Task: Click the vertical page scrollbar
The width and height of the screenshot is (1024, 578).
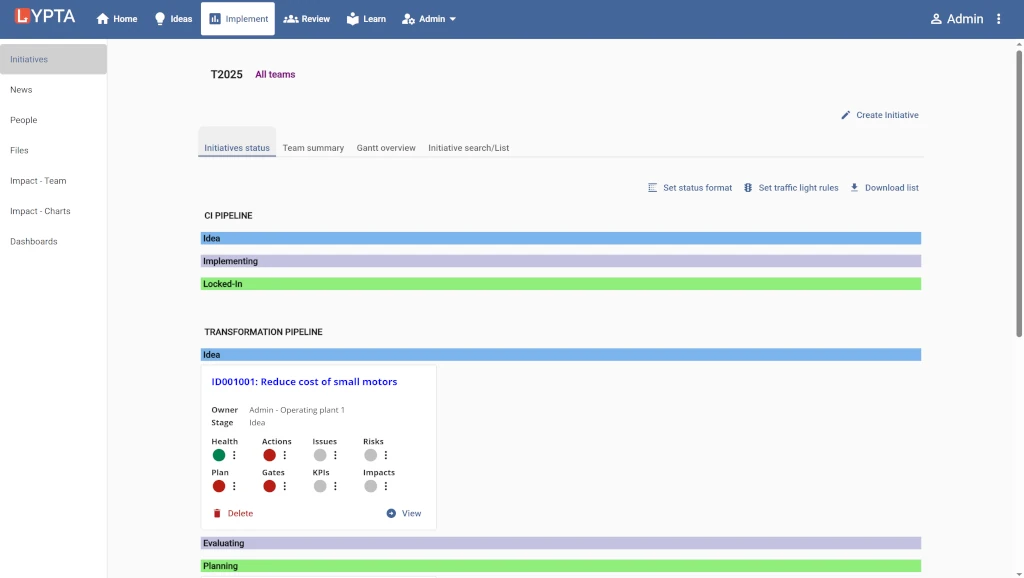Action: [x=1019, y=194]
